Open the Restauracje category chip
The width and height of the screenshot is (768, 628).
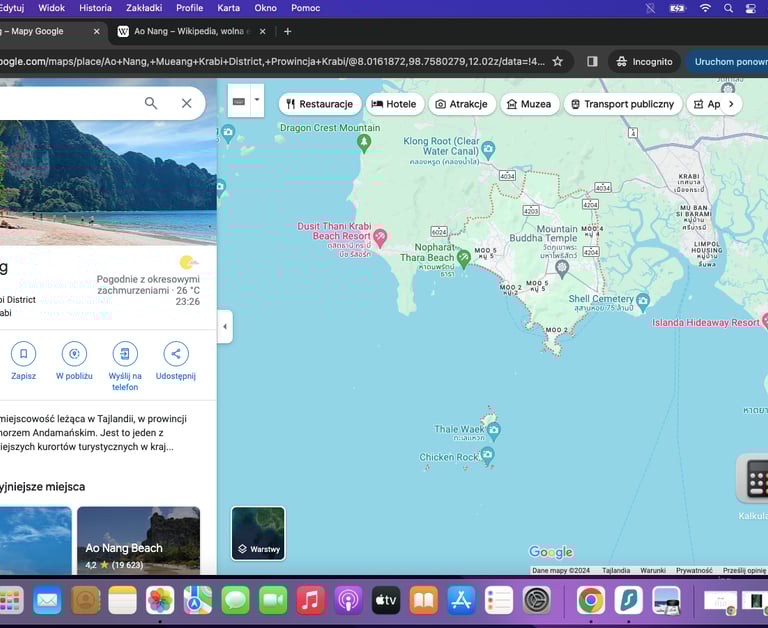point(320,104)
